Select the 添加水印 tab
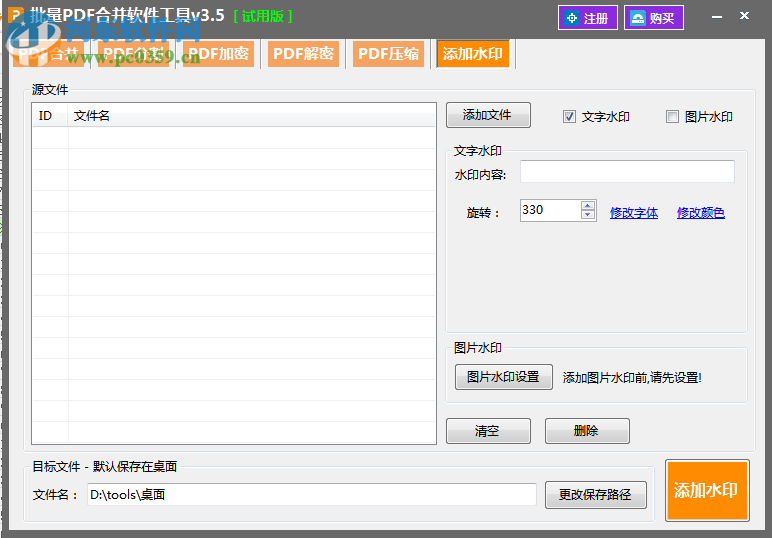The image size is (772, 538). (473, 54)
